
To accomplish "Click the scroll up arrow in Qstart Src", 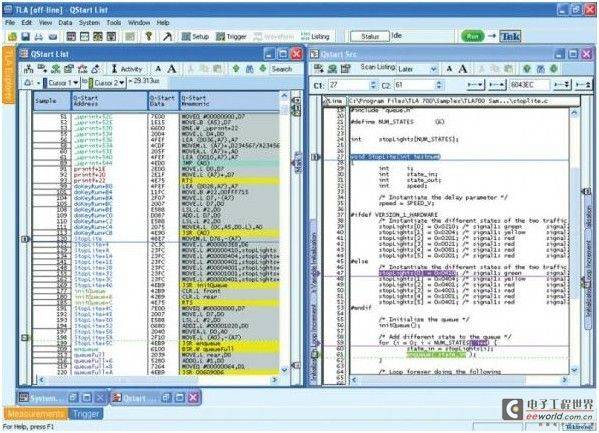I will click(x=574, y=113).
